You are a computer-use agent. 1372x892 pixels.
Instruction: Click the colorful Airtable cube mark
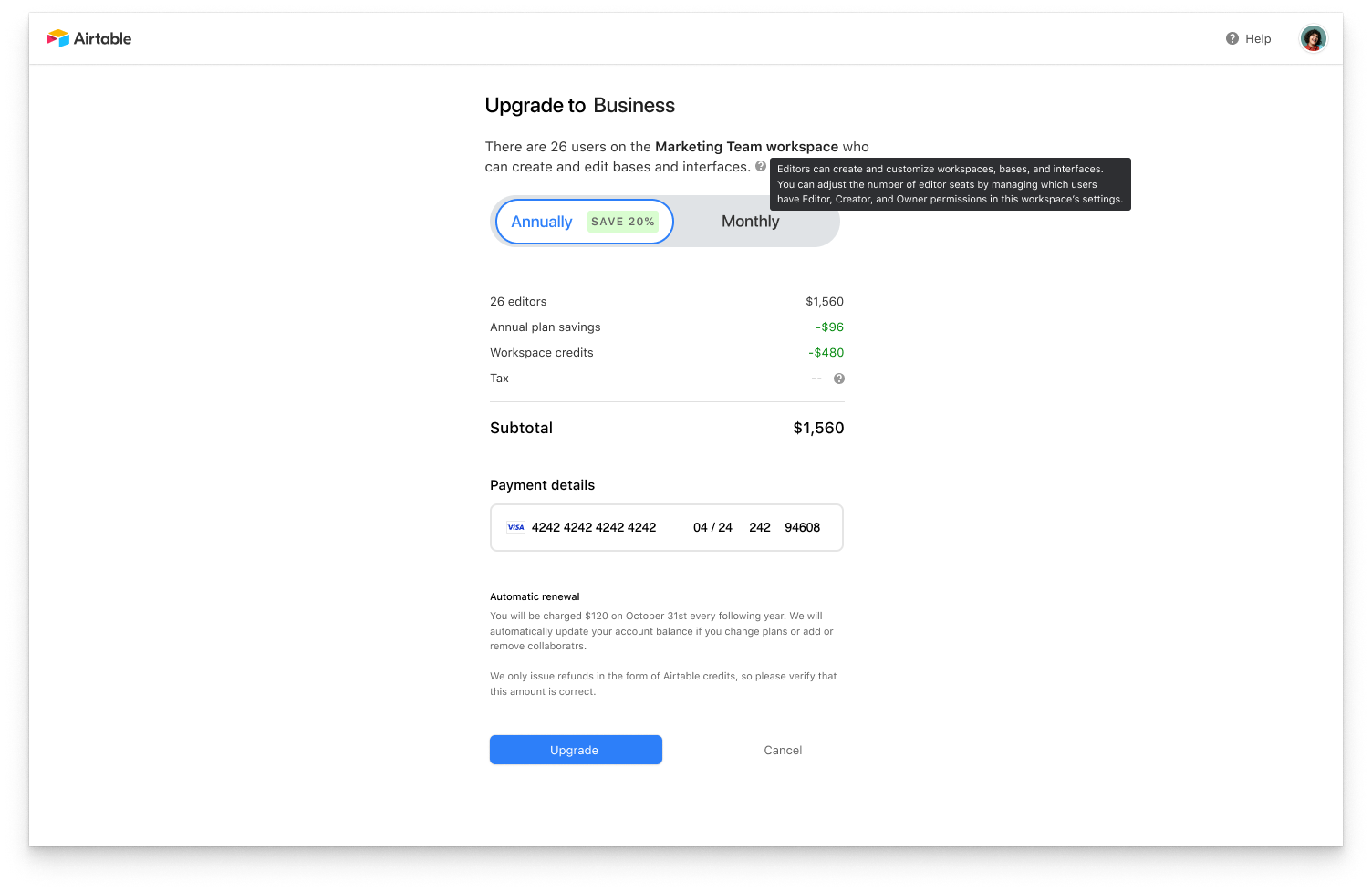tap(57, 38)
